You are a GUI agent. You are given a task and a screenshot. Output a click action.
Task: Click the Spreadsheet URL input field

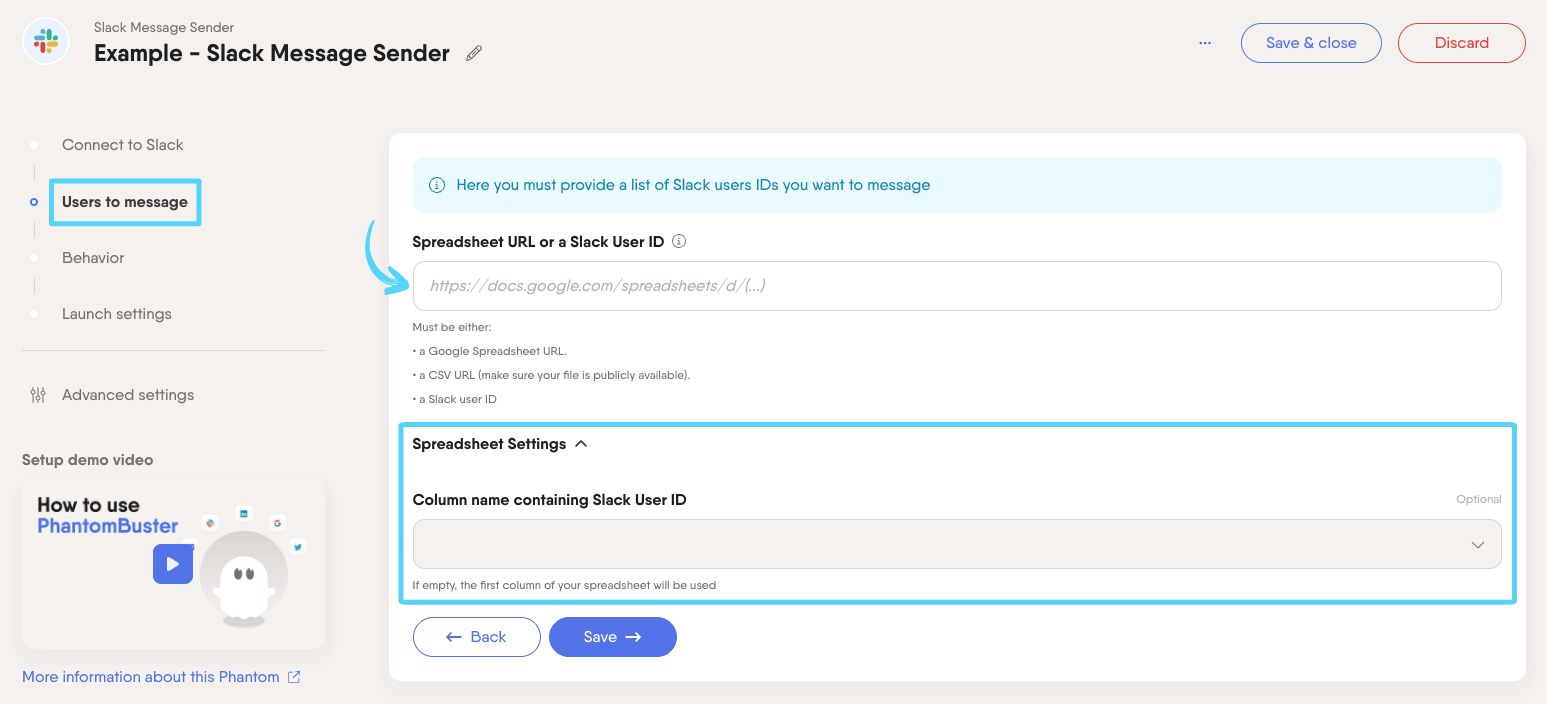pyautogui.click(x=956, y=286)
